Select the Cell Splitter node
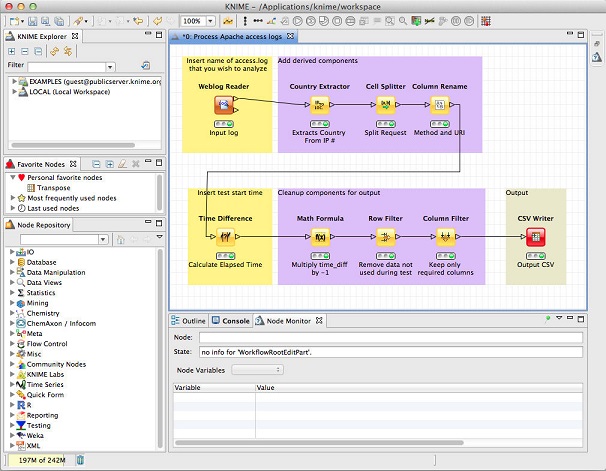The height and width of the screenshot is (471, 606). [386, 104]
